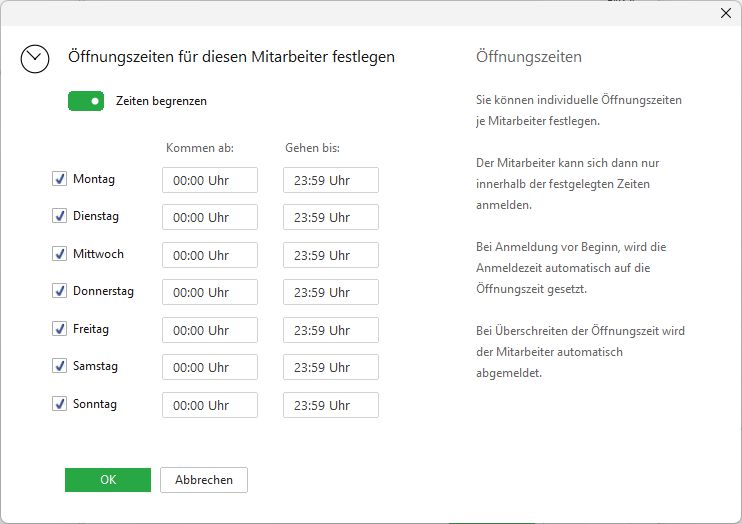Screen dimensions: 742x524
Task: Toggle the Zeiten begrenzen switch
Action: point(86,101)
